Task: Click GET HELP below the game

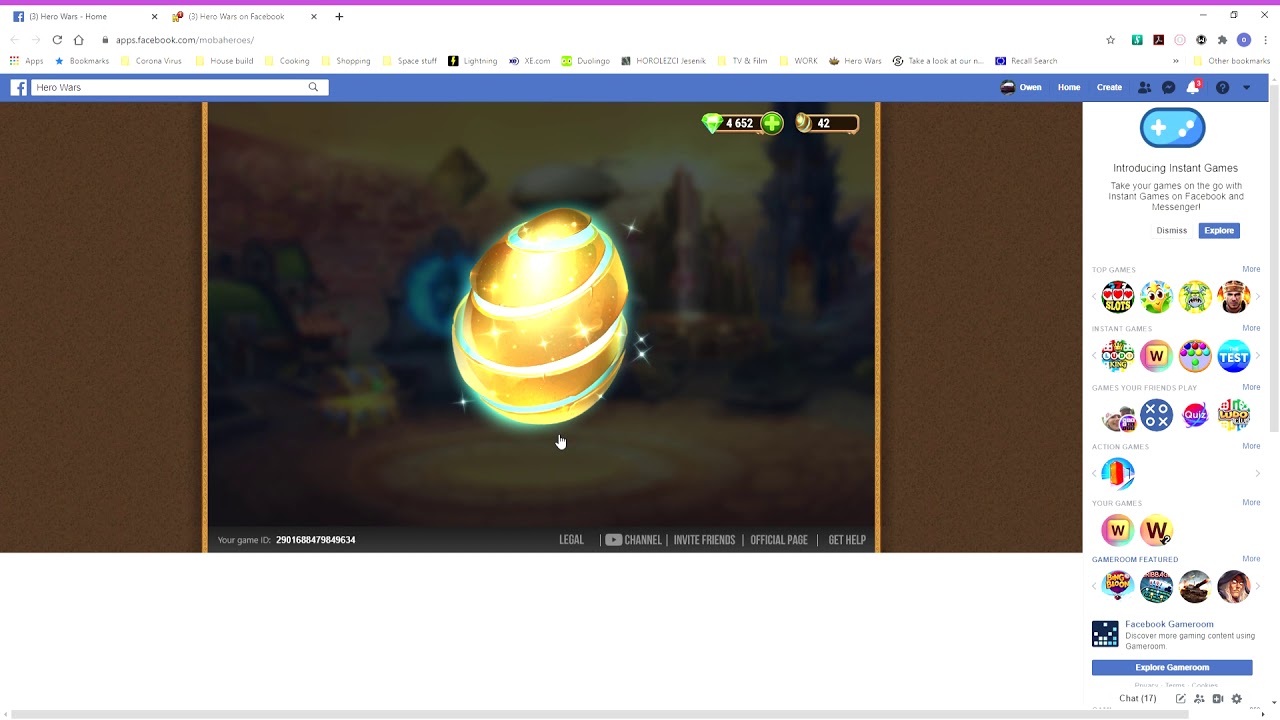Action: click(x=847, y=540)
